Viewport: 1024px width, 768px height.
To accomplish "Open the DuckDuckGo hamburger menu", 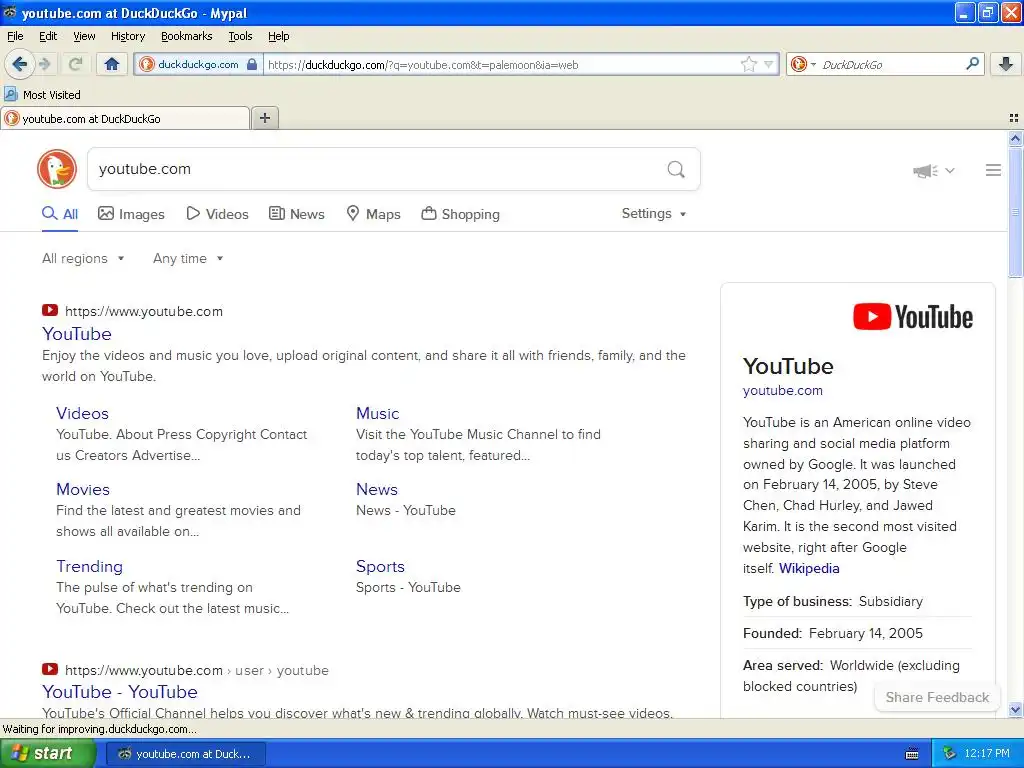I will click(x=993, y=170).
